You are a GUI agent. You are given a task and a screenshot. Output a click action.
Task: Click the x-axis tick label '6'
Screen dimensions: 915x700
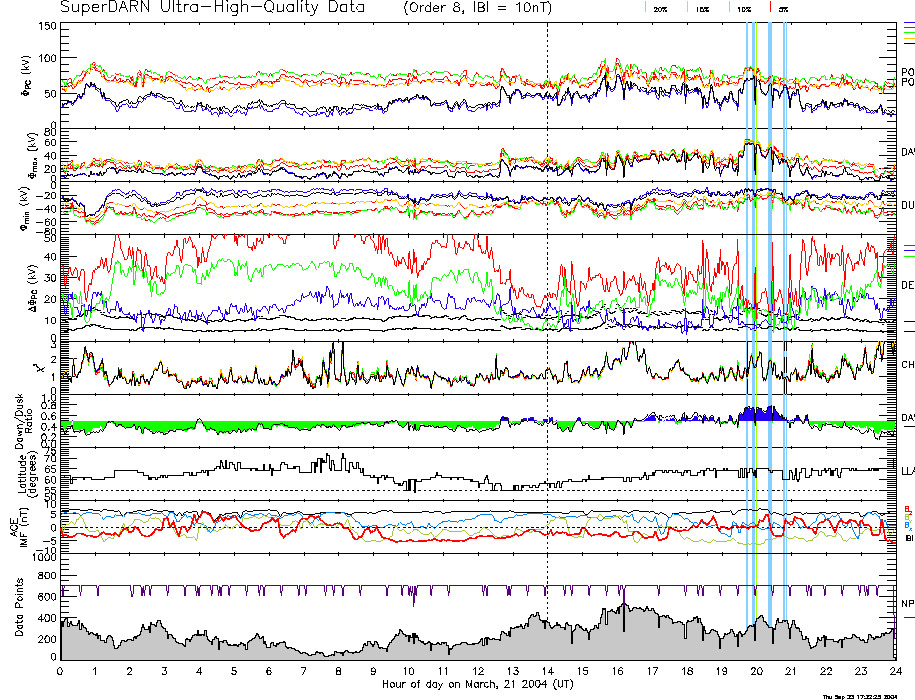click(269, 671)
